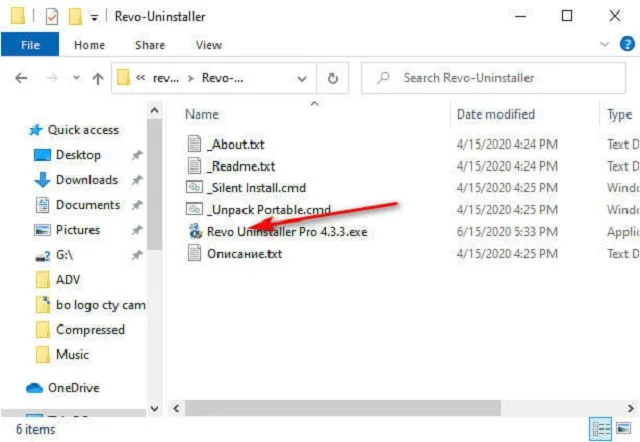The image size is (640, 442).
Task: Click the pin icon next to Desktop
Action: [x=137, y=155]
